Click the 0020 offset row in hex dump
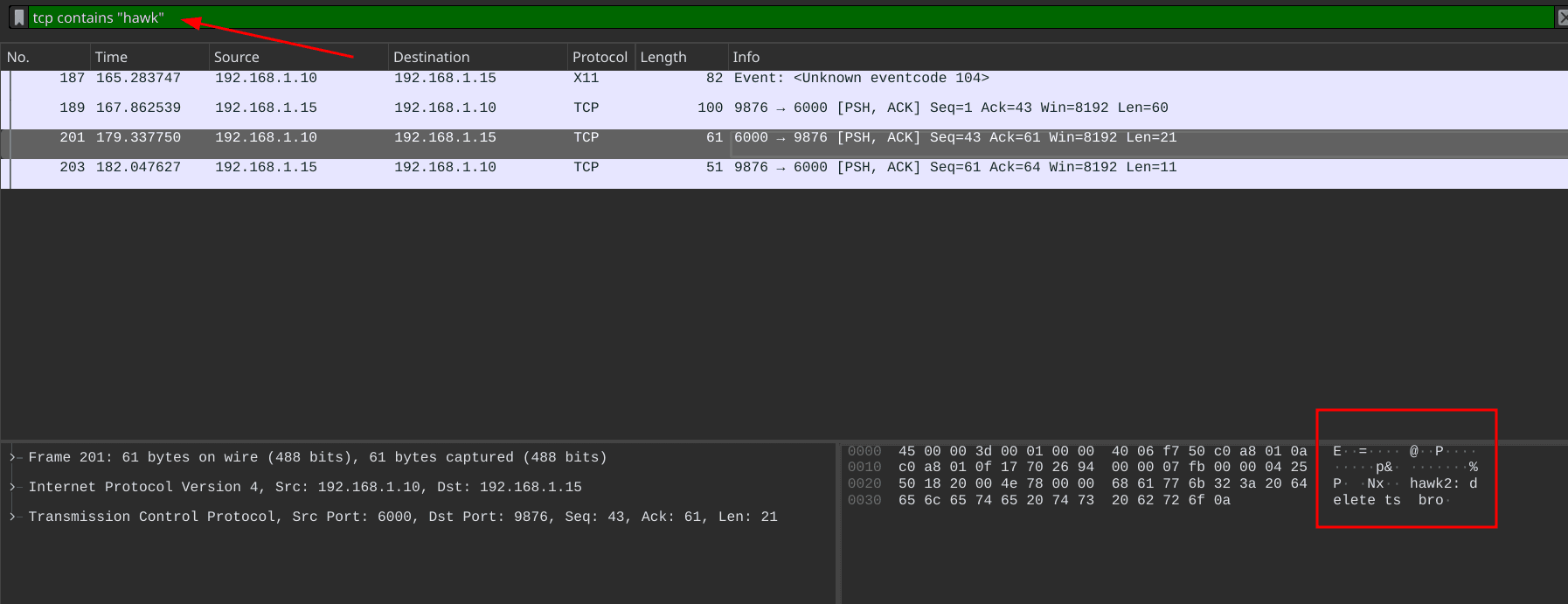This screenshot has width=1568, height=604. click(x=864, y=483)
